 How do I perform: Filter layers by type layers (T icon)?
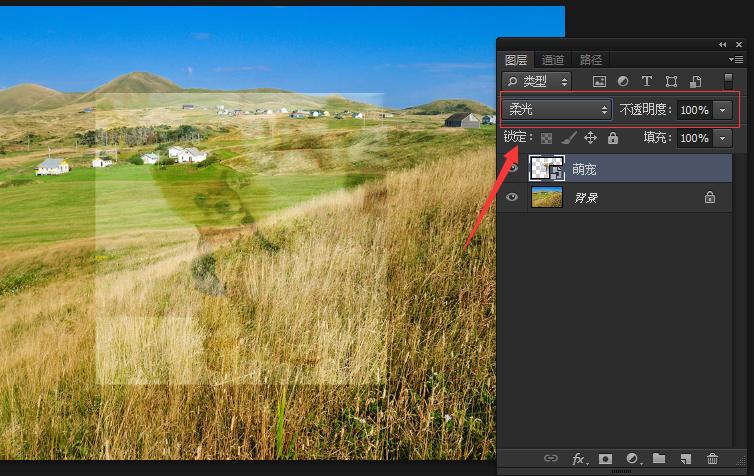click(647, 82)
